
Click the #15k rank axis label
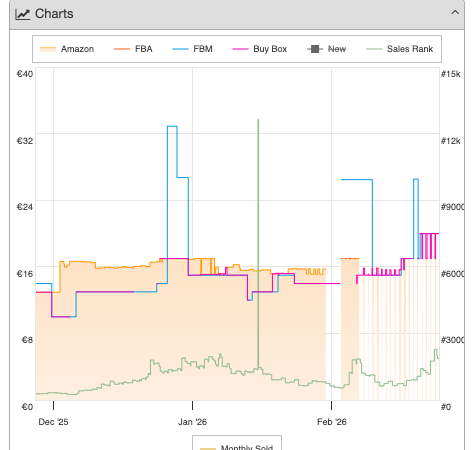pos(451,74)
